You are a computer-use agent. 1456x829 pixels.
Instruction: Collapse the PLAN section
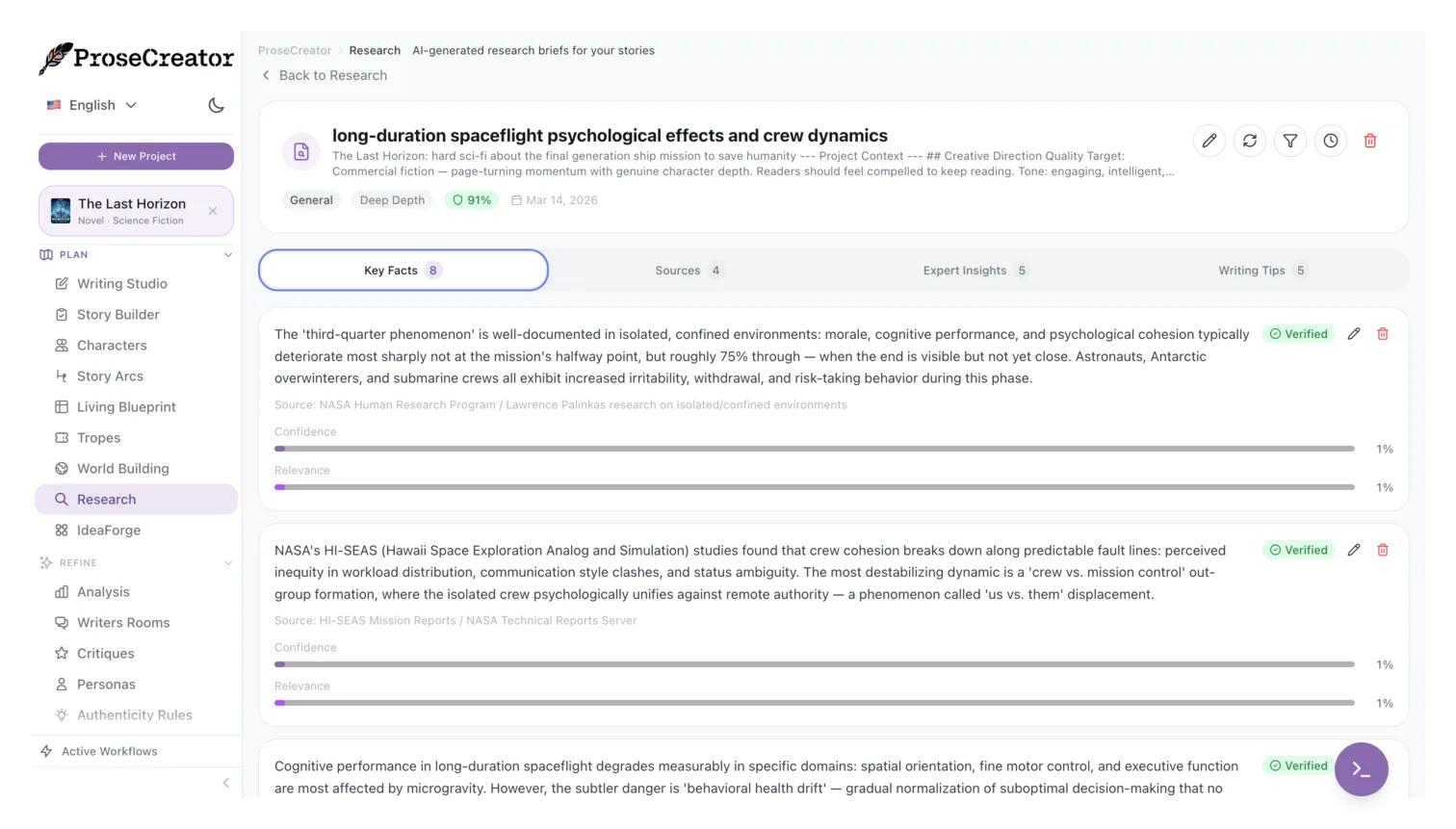(228, 254)
